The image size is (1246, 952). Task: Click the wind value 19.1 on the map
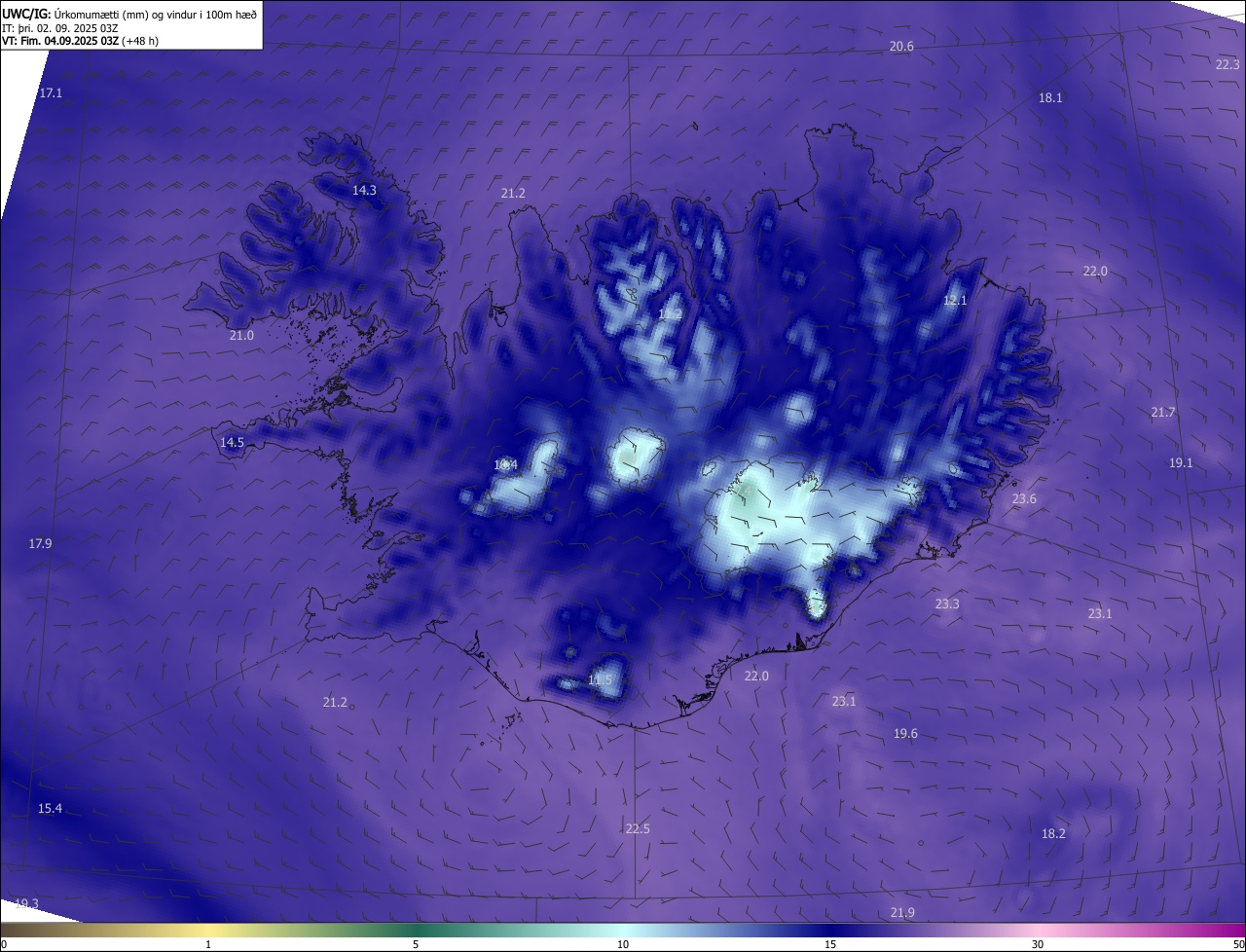pos(1181,462)
